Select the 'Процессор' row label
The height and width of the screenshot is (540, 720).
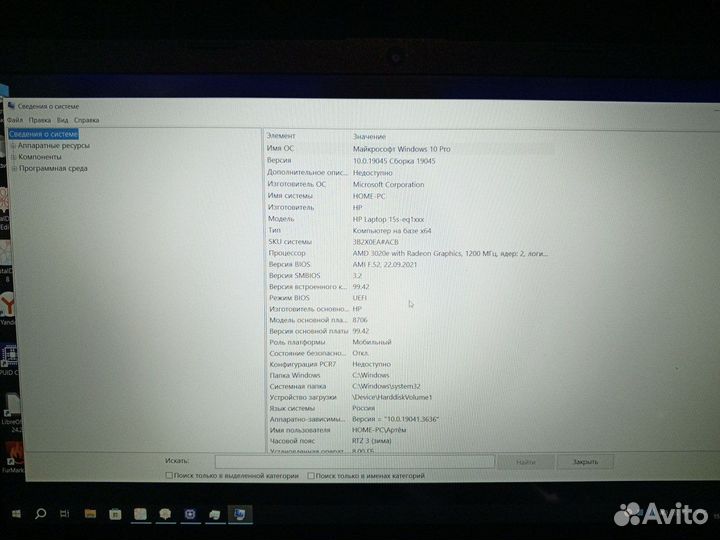click(287, 253)
